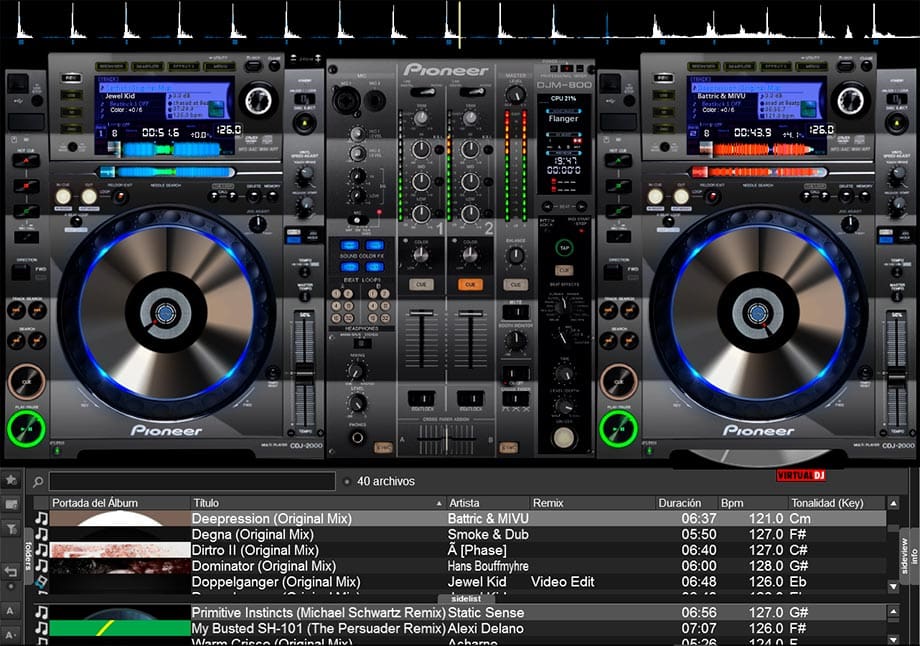
Task: Sort by the Título column header
Action: [x=318, y=503]
